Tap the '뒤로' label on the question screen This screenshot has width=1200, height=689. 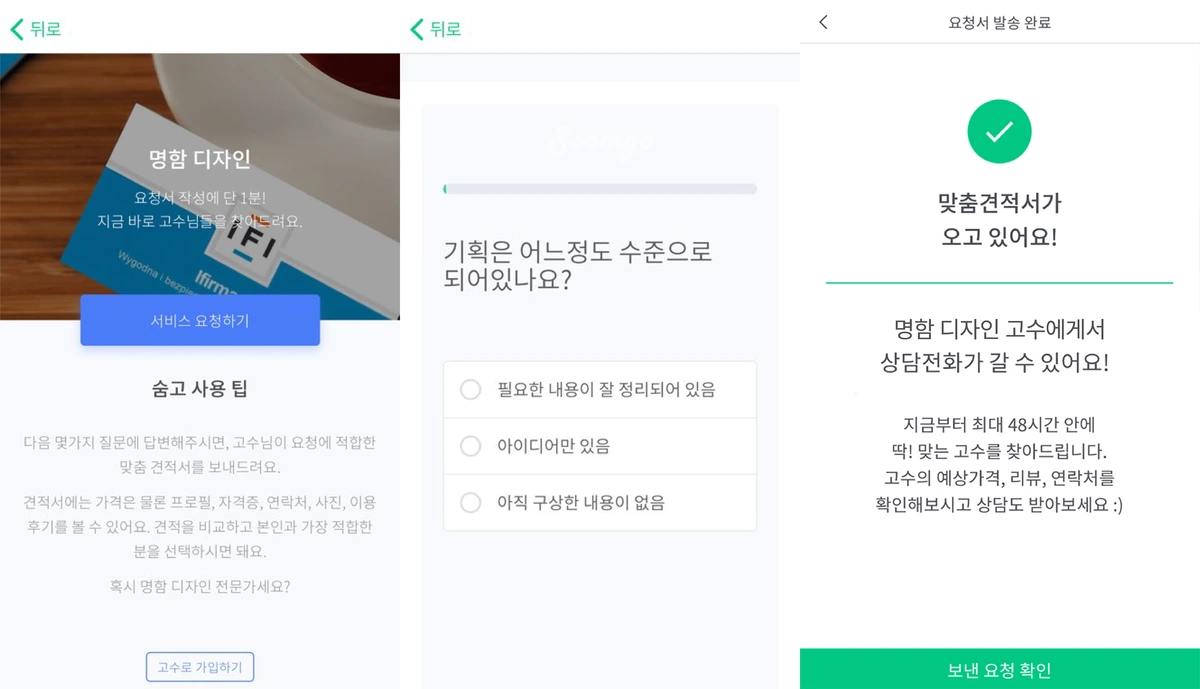coord(446,29)
